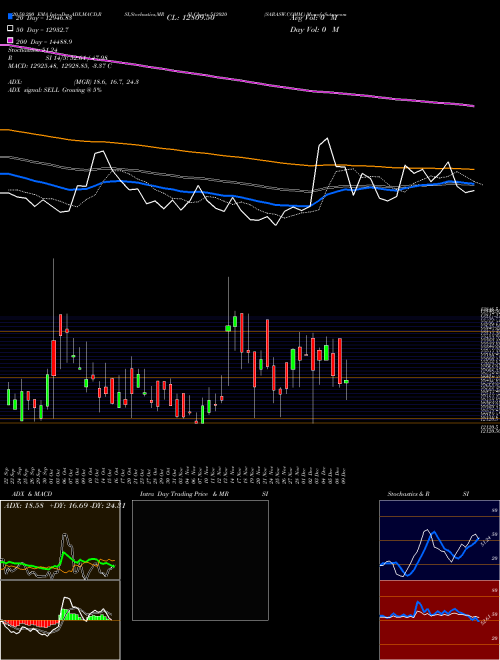The width and height of the screenshot is (500, 660).
Task: Click the 'ADX: 18.58 +DY: 16.69 -DY: 24.31' readout
Action: pyautogui.click(x=64, y=506)
